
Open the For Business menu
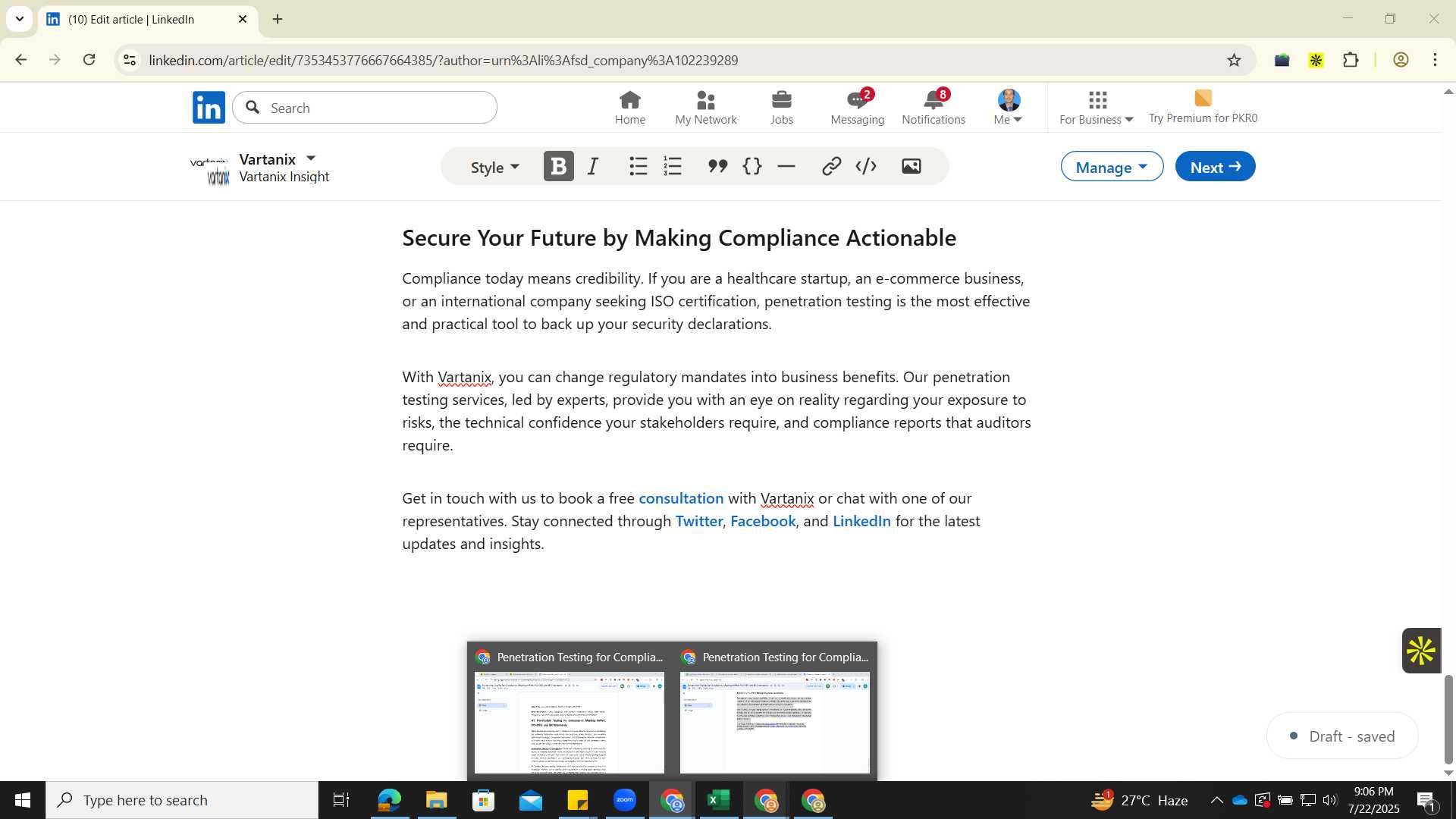(x=1097, y=107)
